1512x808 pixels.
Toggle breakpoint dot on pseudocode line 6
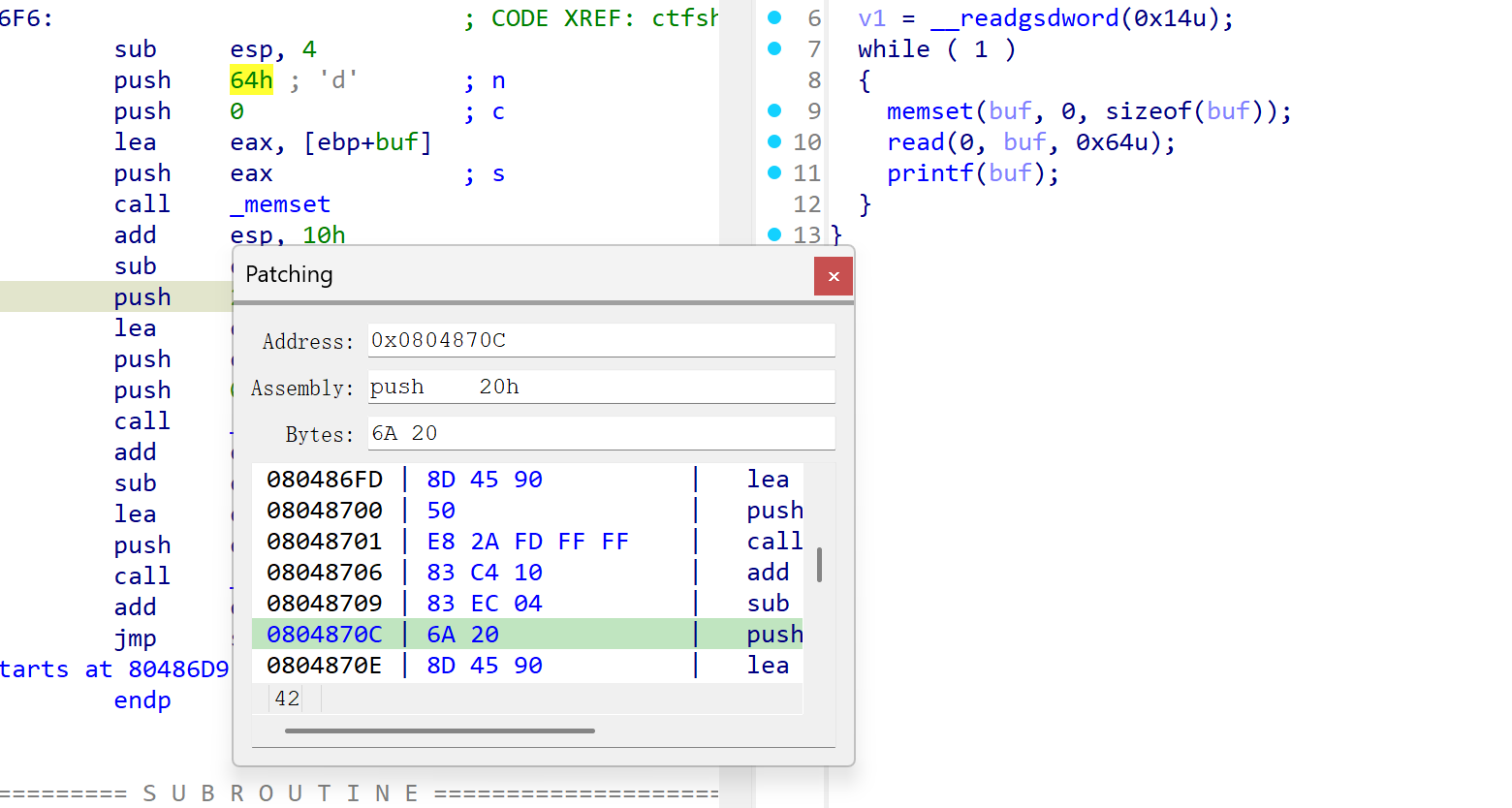pos(774,17)
